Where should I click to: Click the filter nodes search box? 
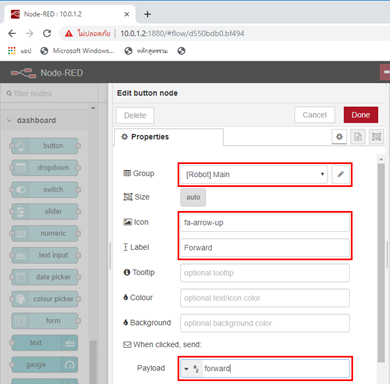pos(49,94)
